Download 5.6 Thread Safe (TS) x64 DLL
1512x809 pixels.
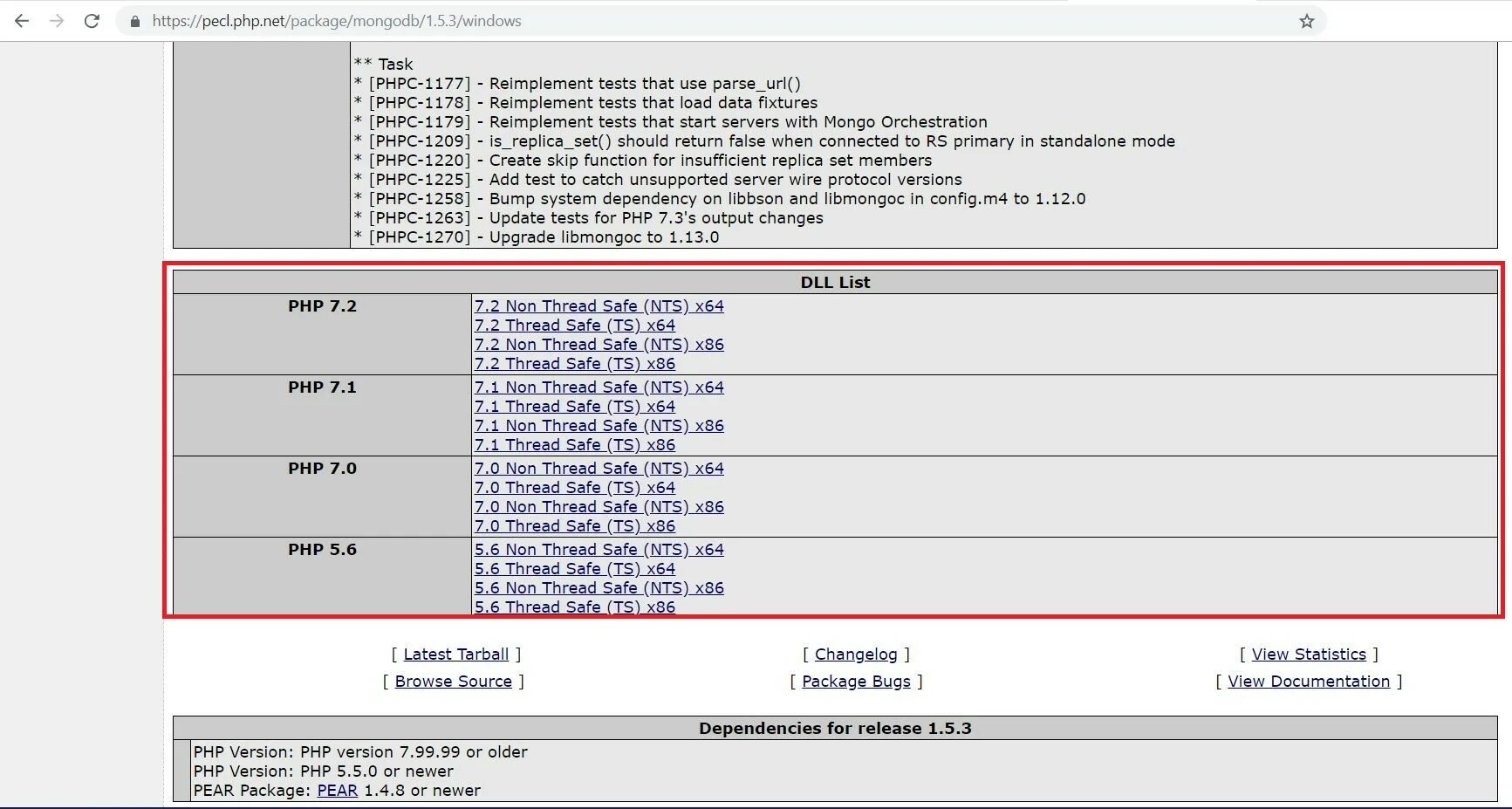click(x=575, y=569)
